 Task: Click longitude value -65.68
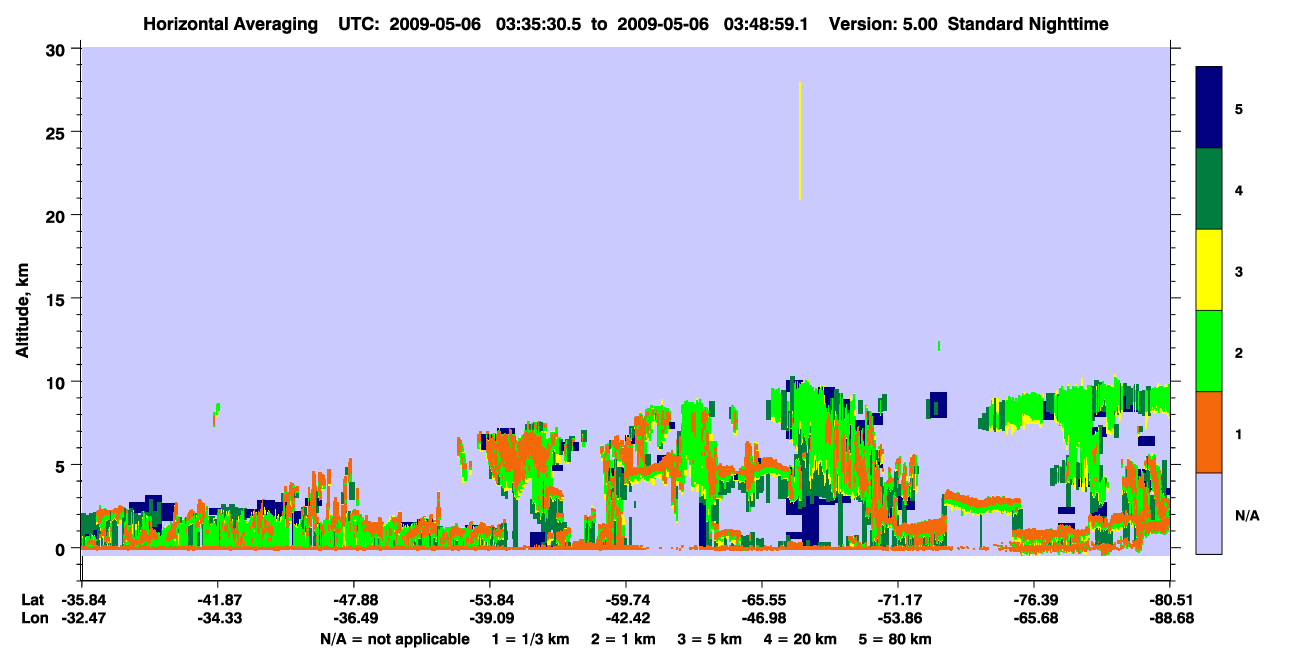point(1035,619)
